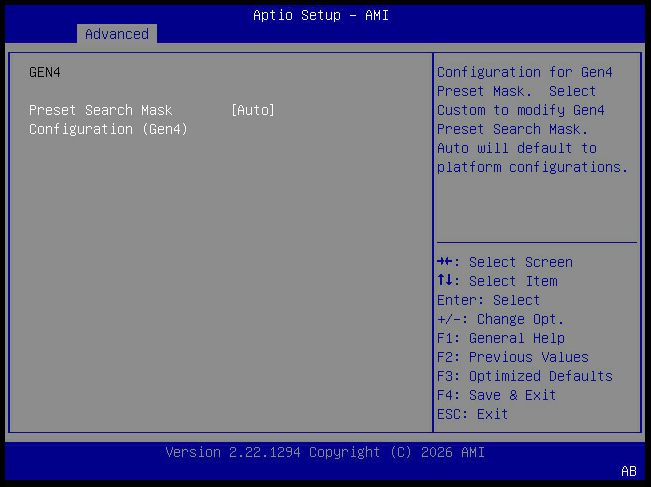The image size is (651, 487).
Task: Click the +/-: Change Opt. hint
Action: coord(501,319)
